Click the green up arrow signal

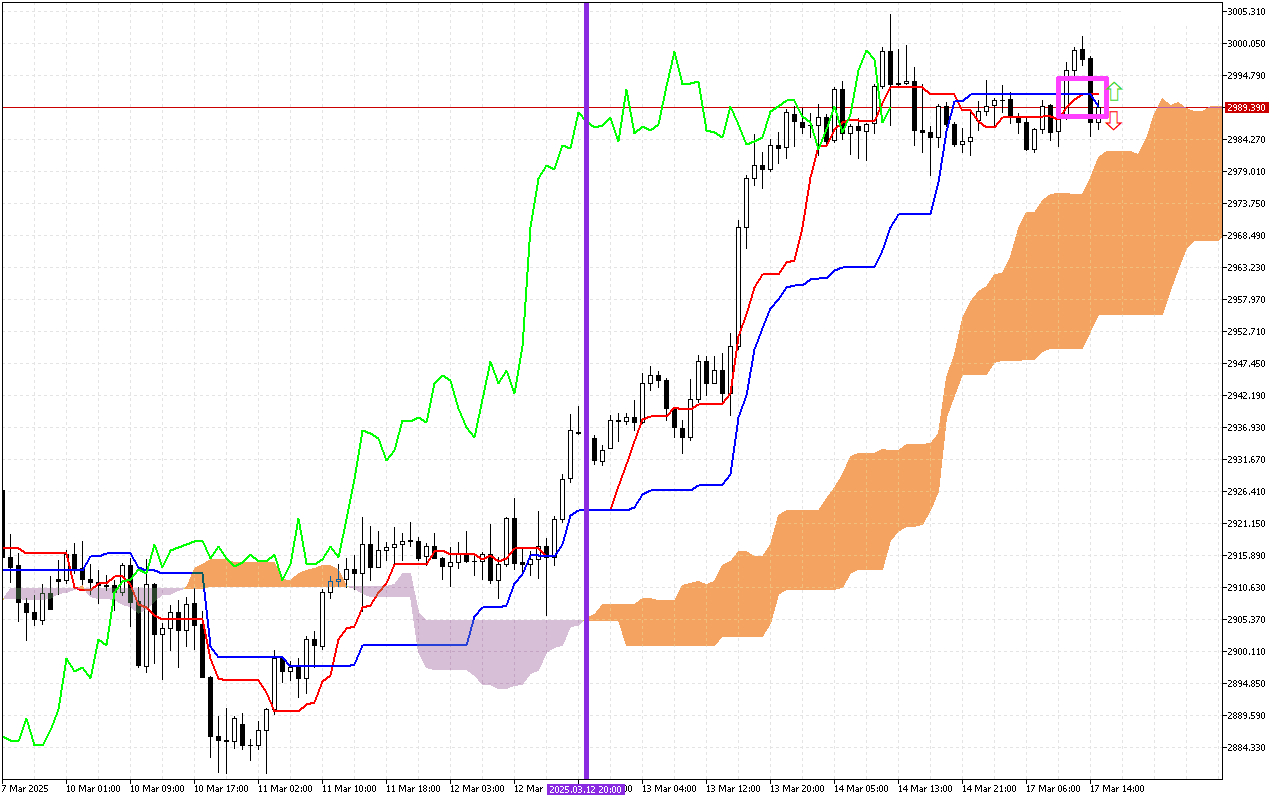point(1114,91)
